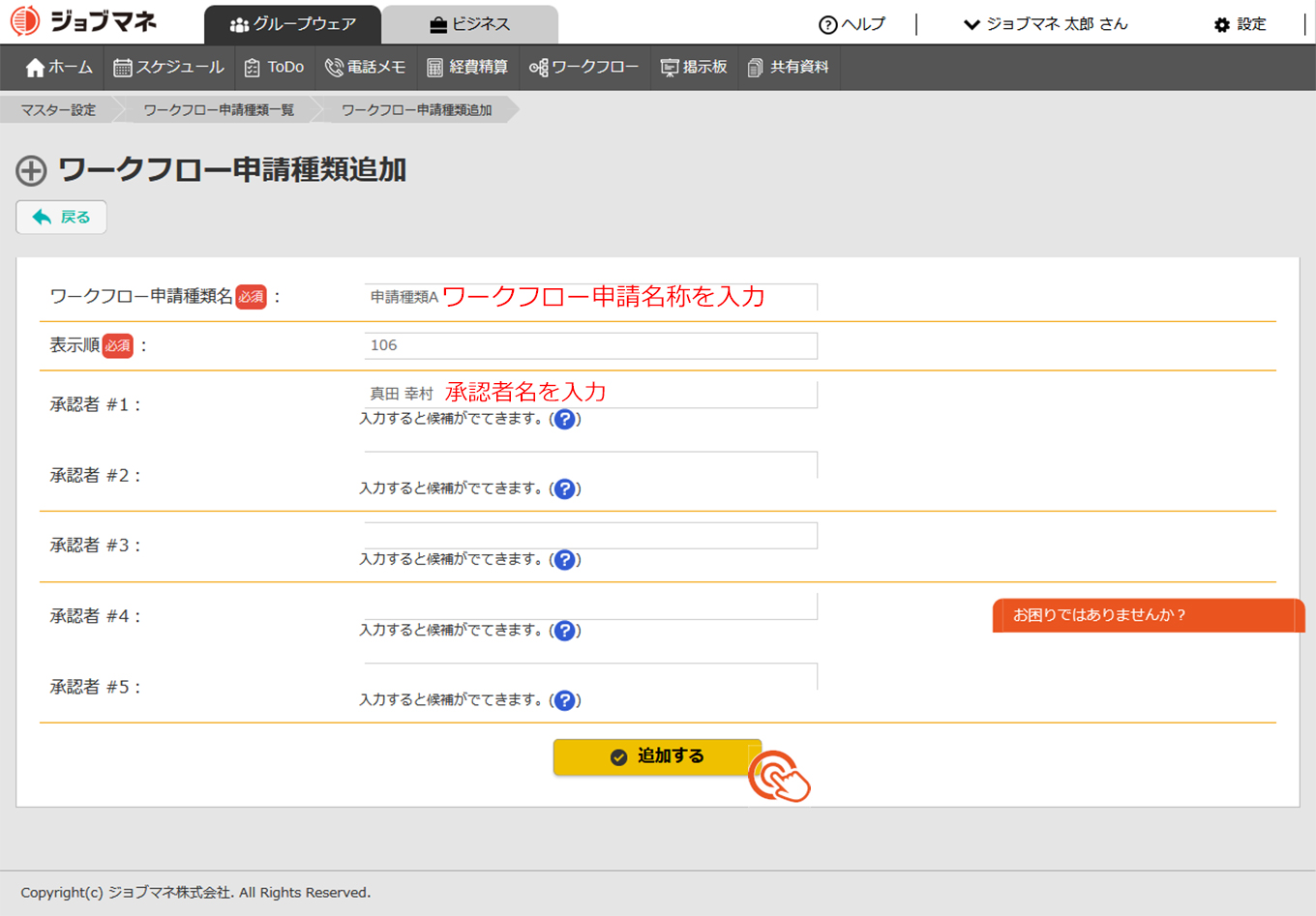Click the home icon beside ホーム
The width and height of the screenshot is (1316, 916).
[x=35, y=68]
